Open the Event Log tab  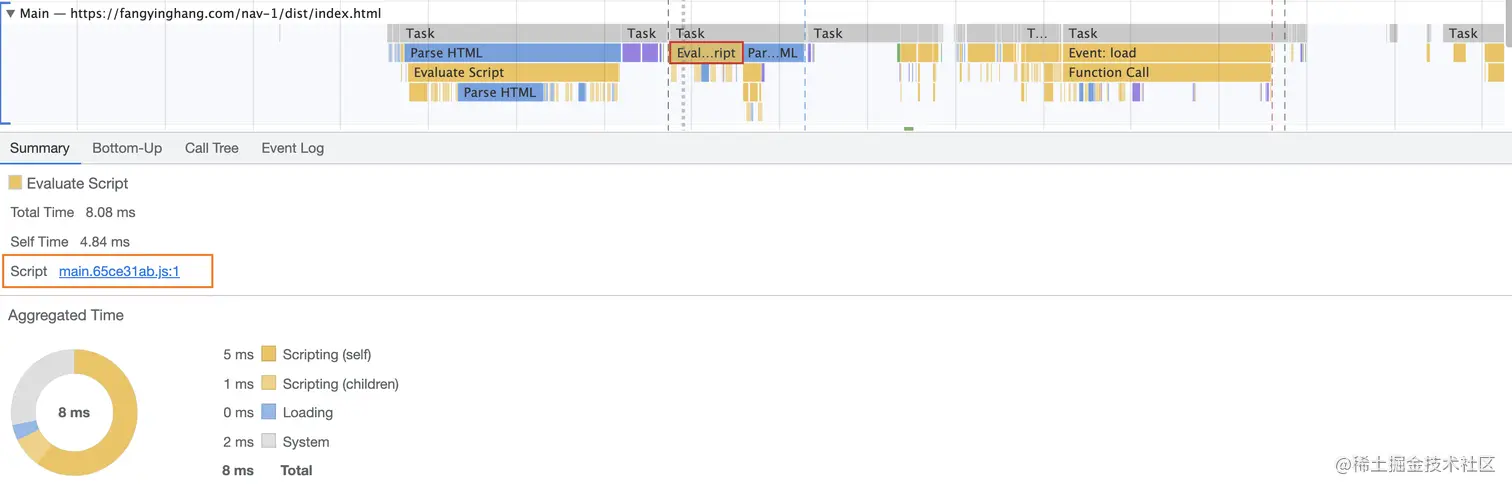pyautogui.click(x=293, y=148)
